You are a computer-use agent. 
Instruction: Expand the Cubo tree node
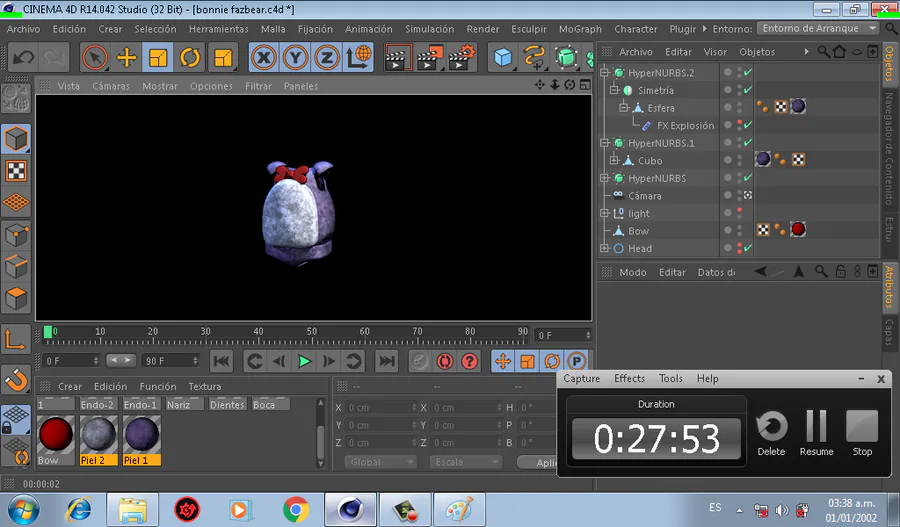click(614, 160)
